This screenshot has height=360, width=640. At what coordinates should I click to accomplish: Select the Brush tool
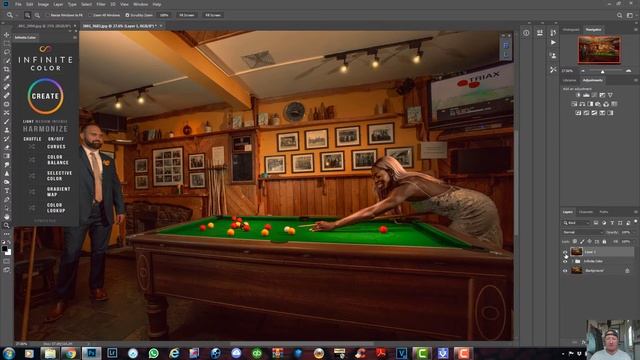tap(7, 121)
